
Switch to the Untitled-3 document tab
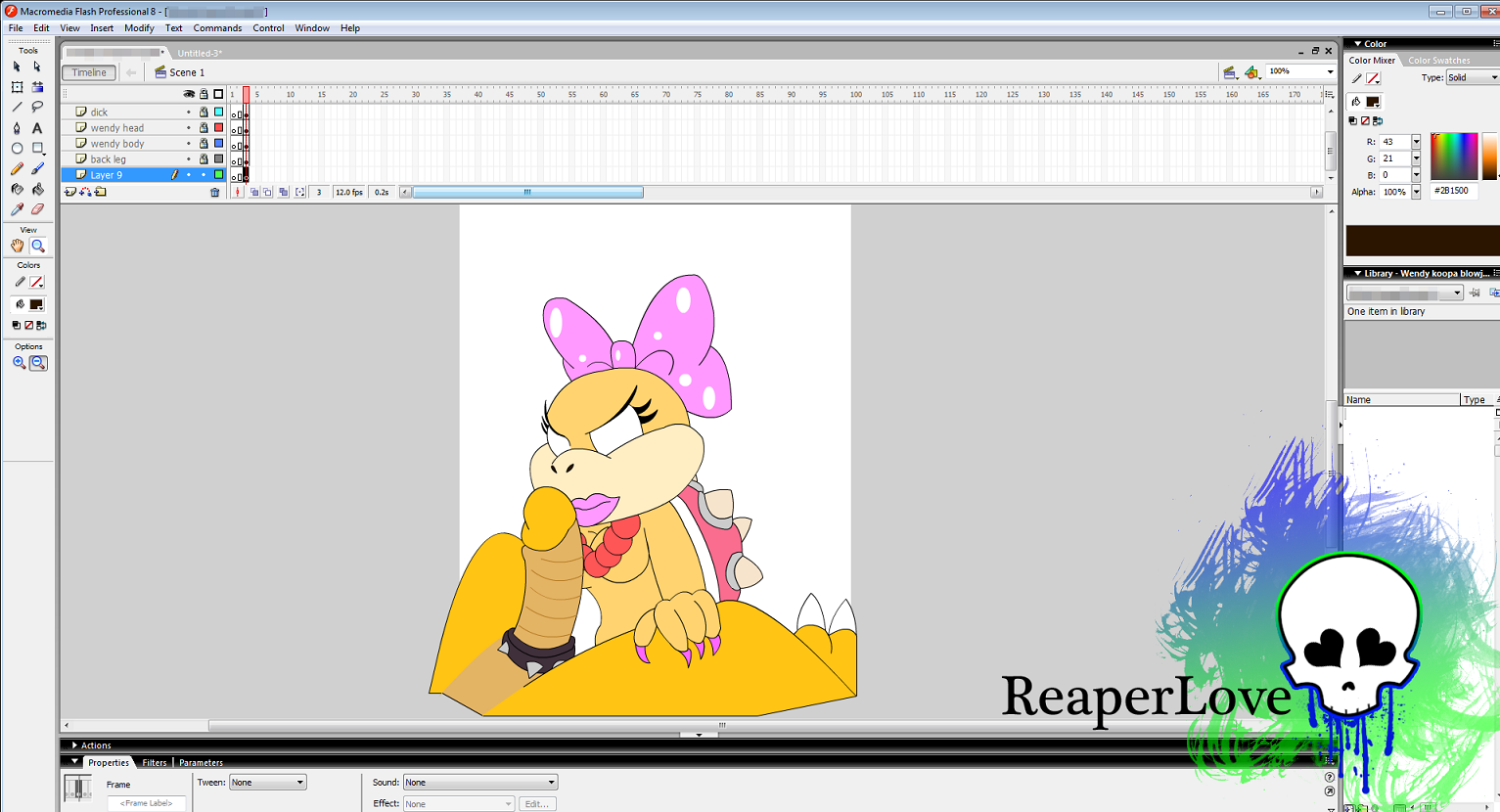(x=200, y=53)
